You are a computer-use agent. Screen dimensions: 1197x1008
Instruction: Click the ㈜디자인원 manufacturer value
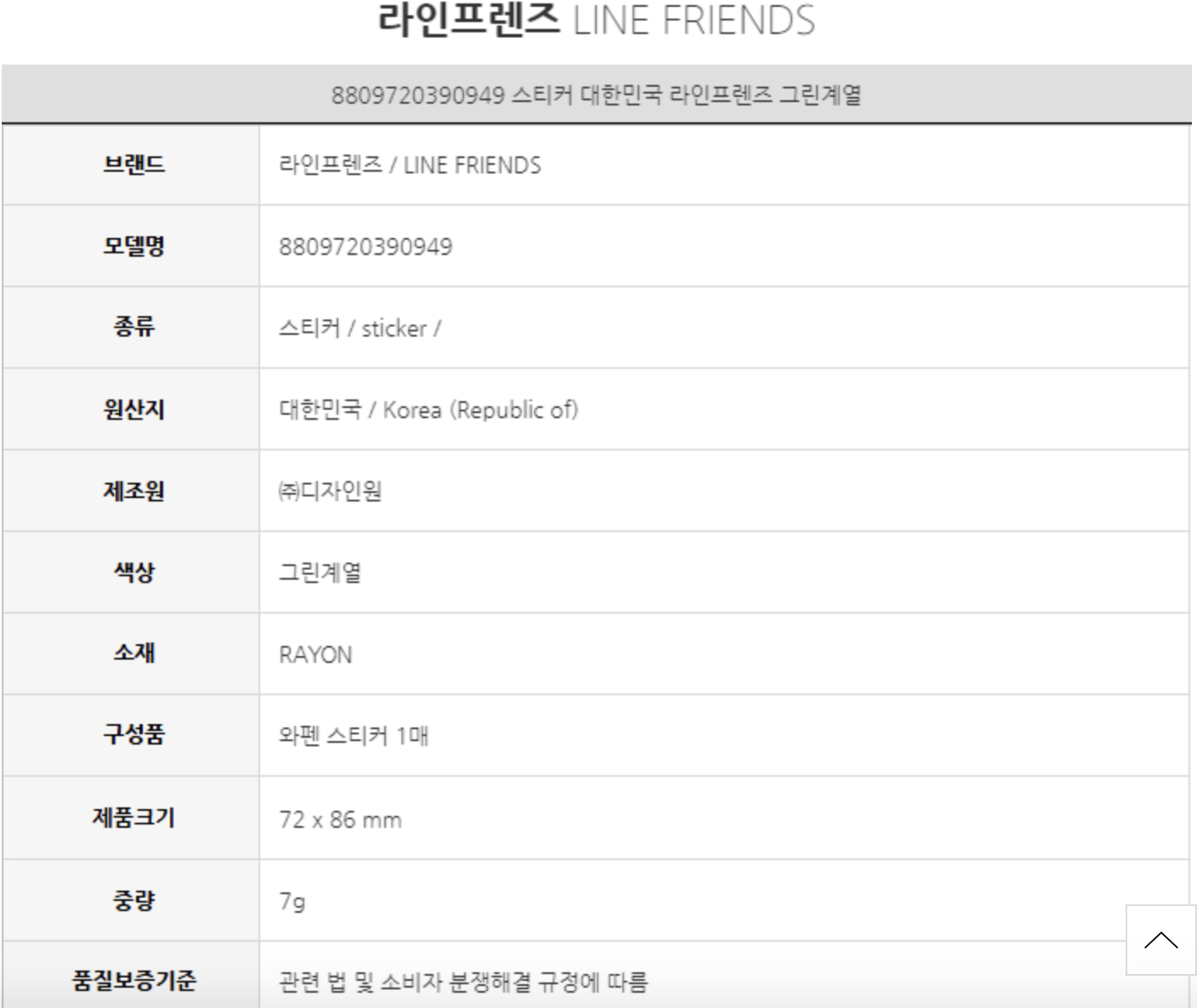[331, 490]
